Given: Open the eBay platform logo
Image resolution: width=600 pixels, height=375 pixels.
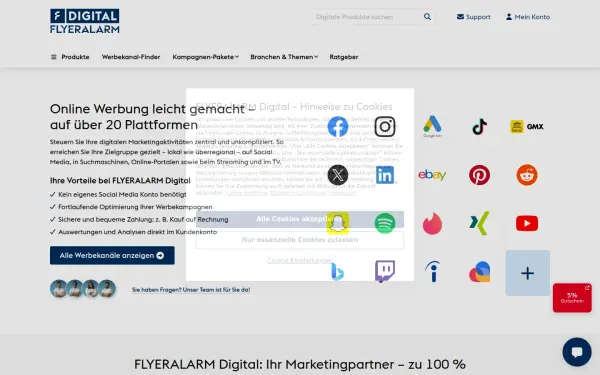Looking at the screenshot, I should [432, 175].
